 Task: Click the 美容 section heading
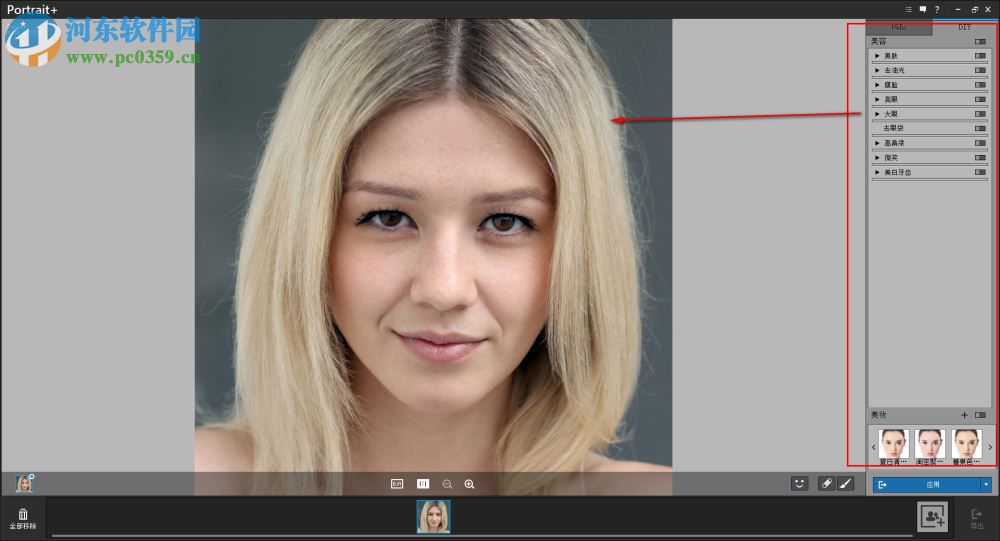pyautogui.click(x=879, y=41)
